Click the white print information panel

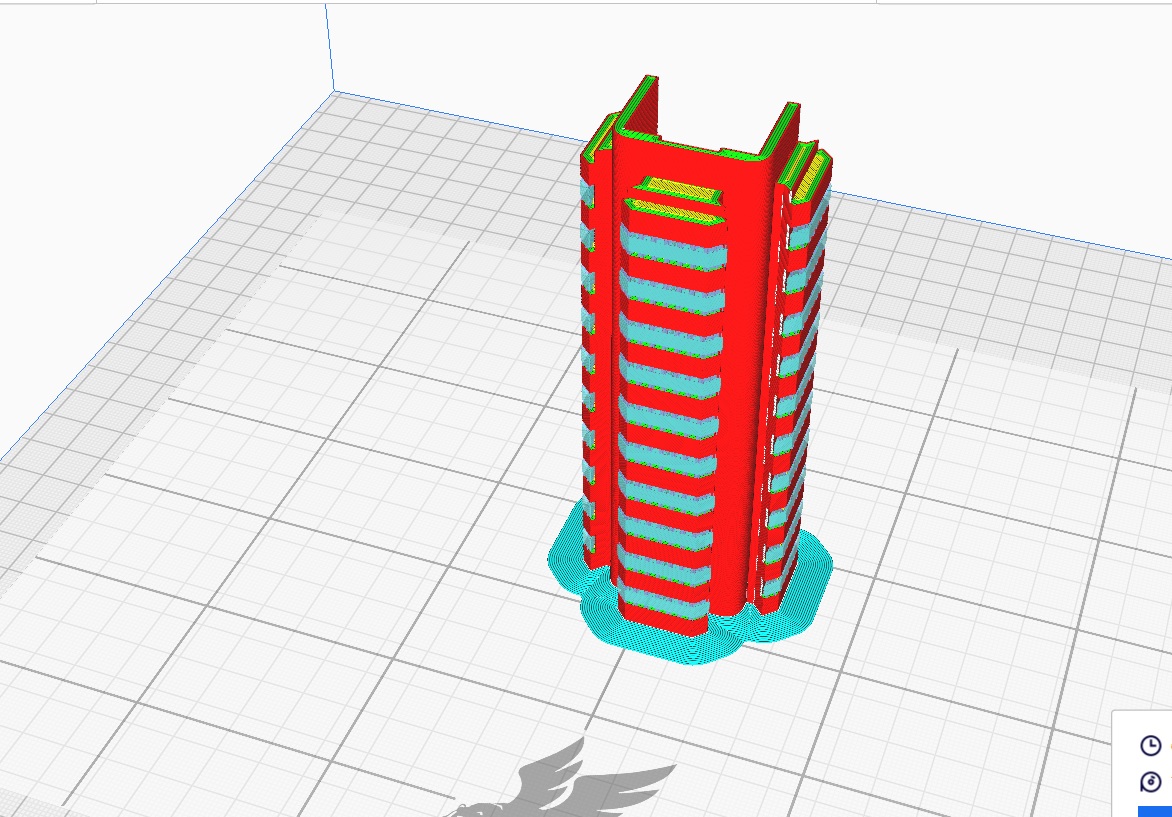(1143, 763)
